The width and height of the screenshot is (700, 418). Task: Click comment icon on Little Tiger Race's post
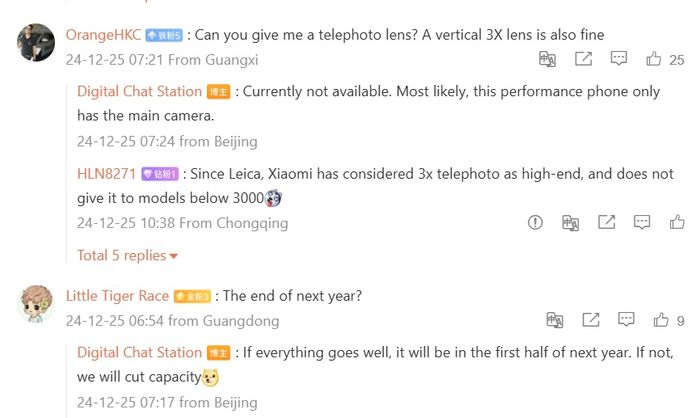pos(626,321)
